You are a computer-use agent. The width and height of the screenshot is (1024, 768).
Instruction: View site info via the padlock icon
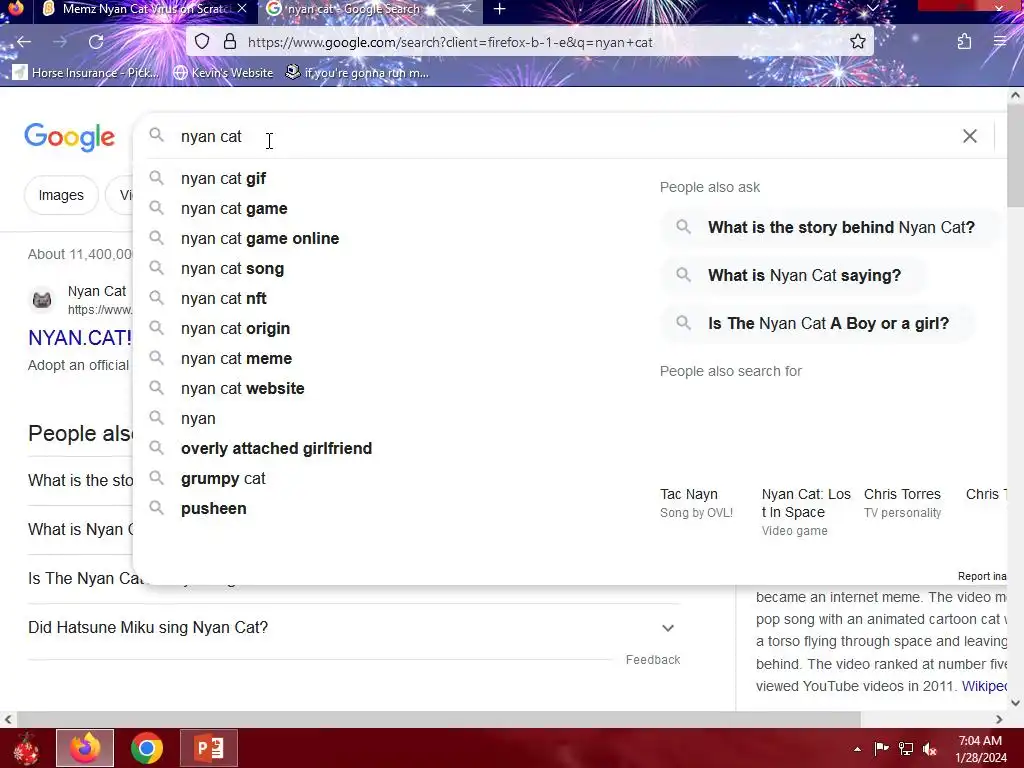[x=230, y=42]
